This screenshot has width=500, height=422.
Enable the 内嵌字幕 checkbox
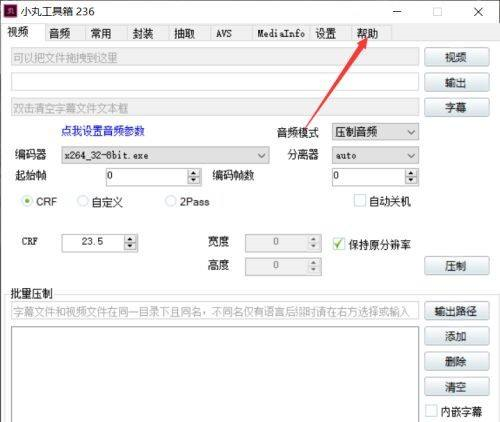(431, 411)
